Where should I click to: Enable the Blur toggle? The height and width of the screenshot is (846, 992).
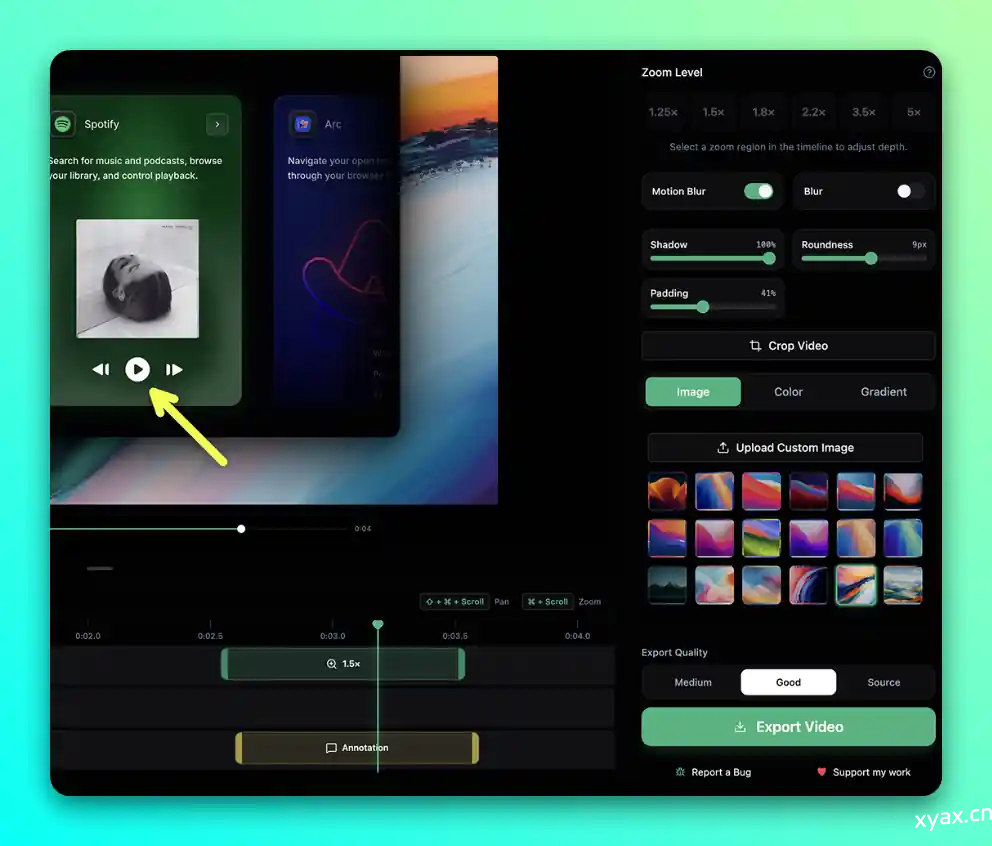pos(909,191)
